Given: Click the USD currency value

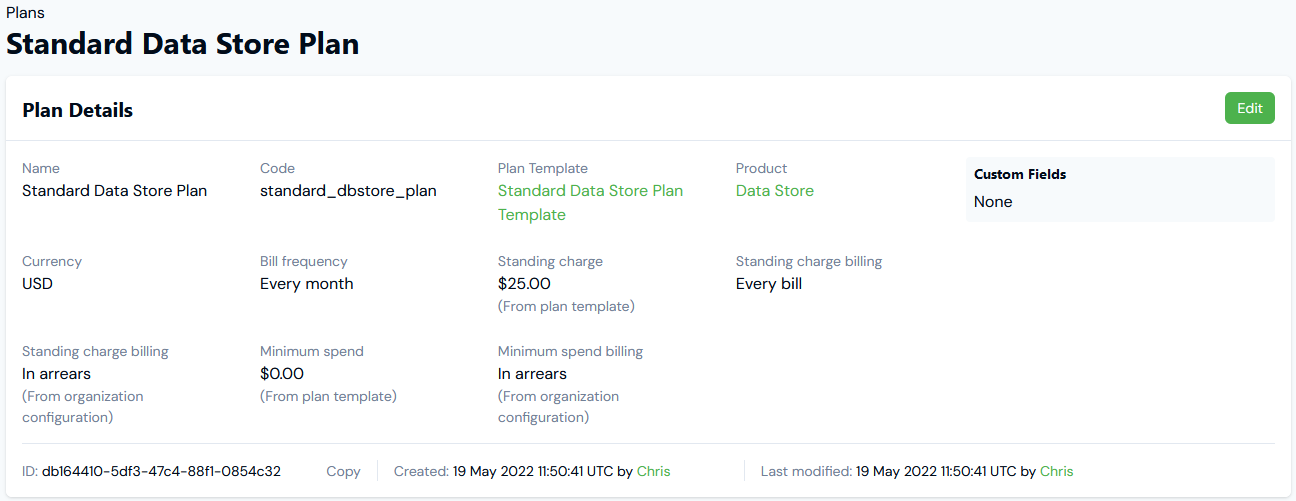Looking at the screenshot, I should pyautogui.click(x=37, y=284).
